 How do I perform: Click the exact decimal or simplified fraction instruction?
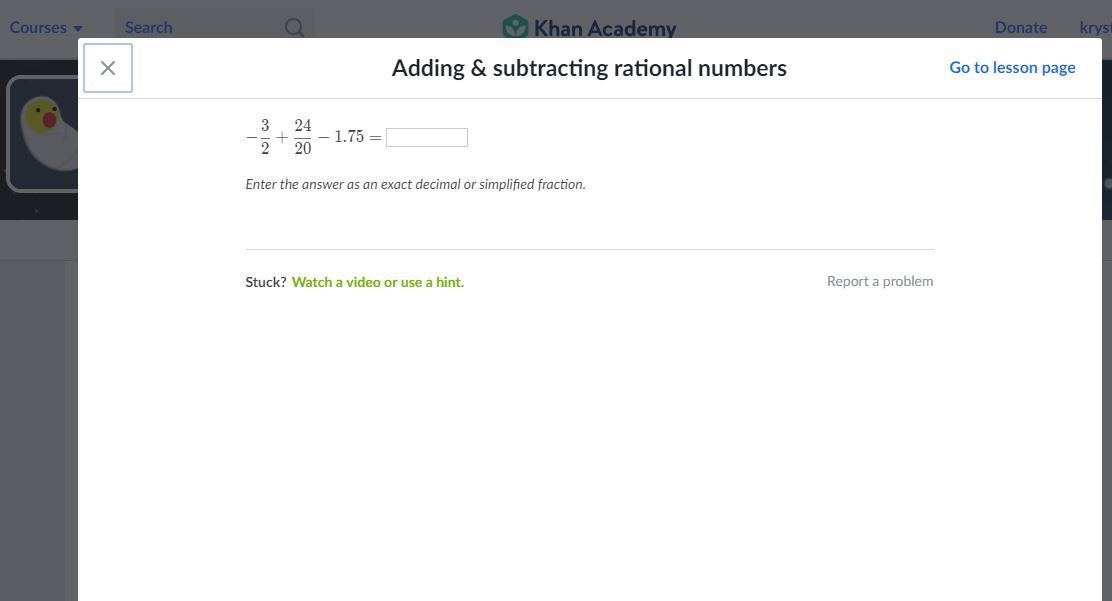point(416,184)
